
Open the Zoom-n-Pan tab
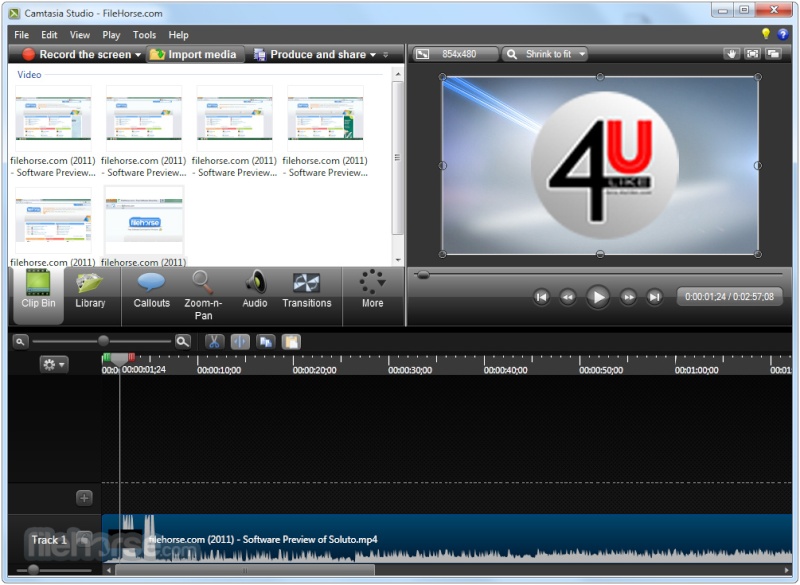click(x=203, y=296)
